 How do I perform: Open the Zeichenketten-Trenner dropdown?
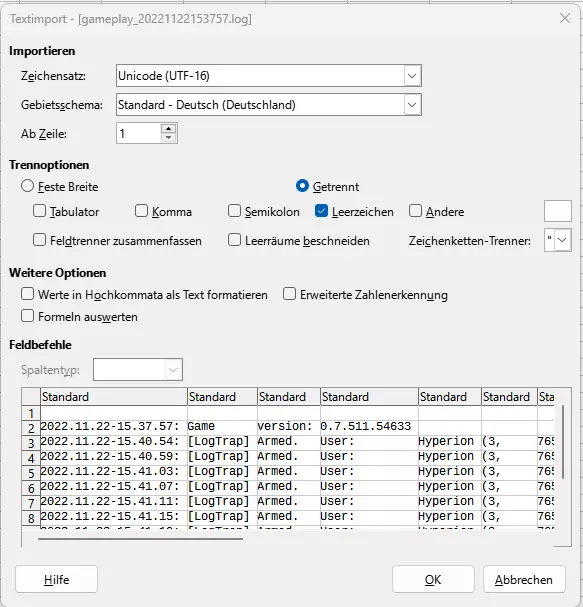[562, 240]
